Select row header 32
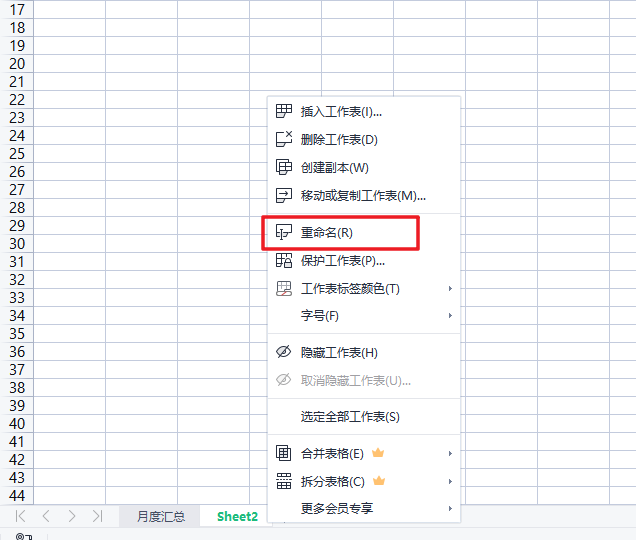 tap(17, 280)
